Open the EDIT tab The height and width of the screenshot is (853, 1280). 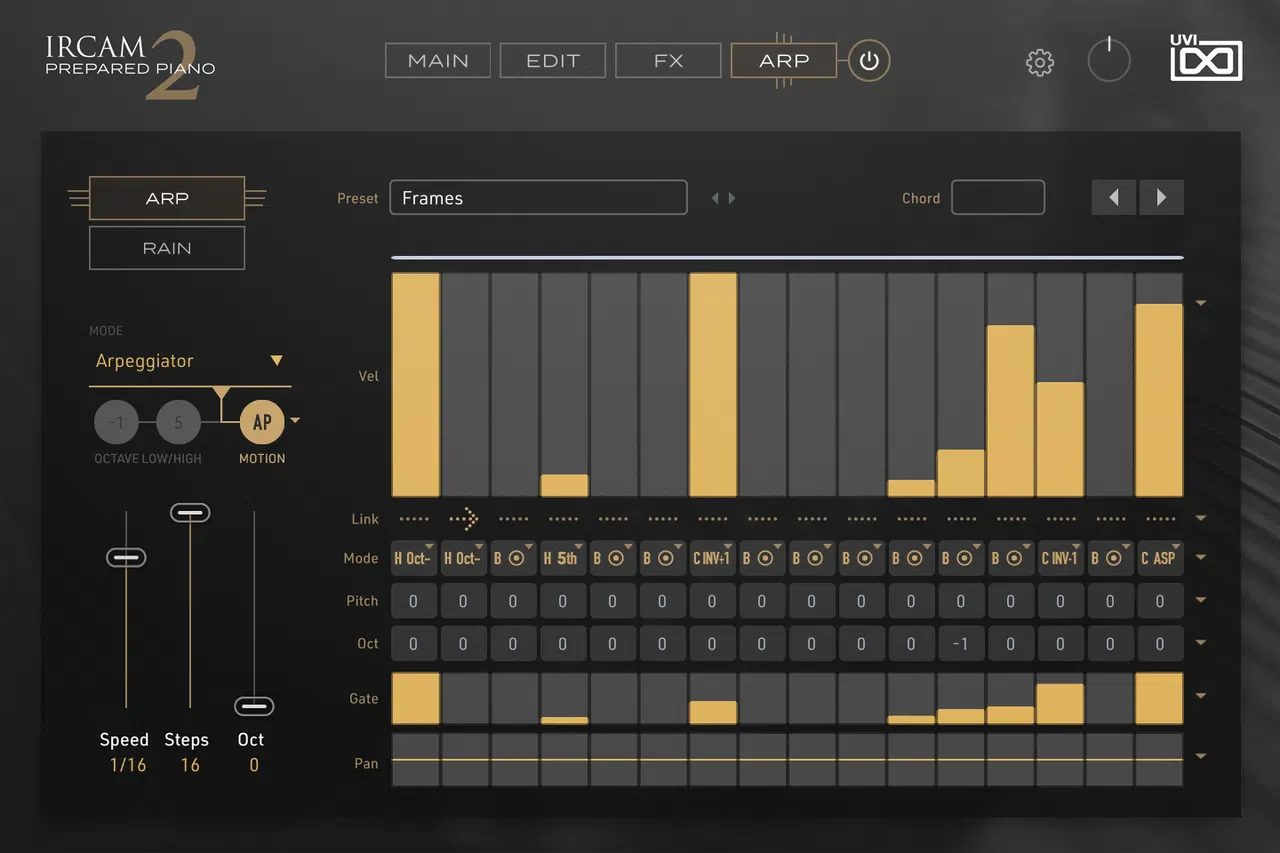tap(553, 60)
